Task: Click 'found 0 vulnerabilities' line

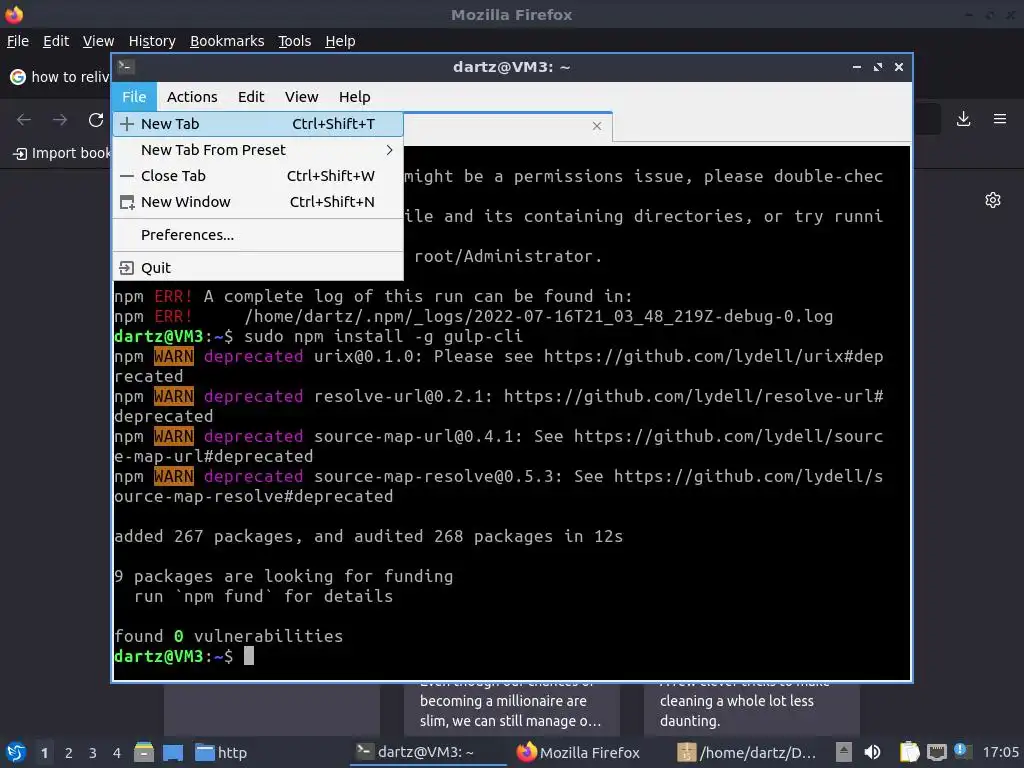Action: (x=229, y=636)
